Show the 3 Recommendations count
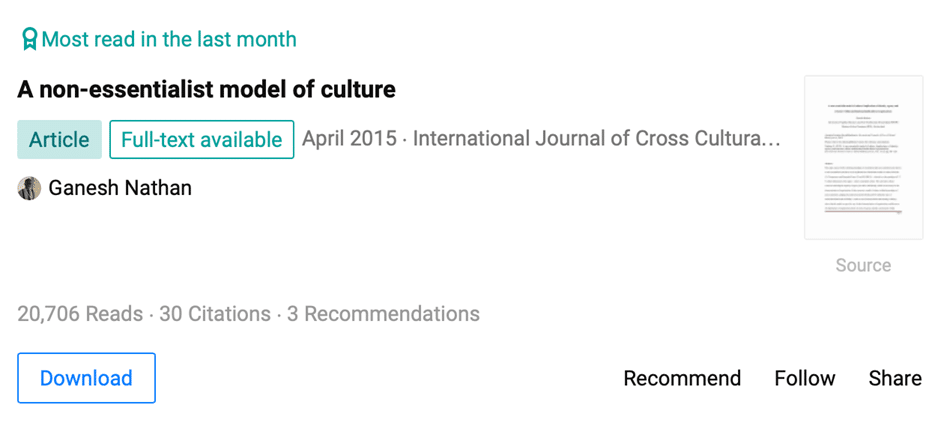The image size is (944, 426). 383,314
